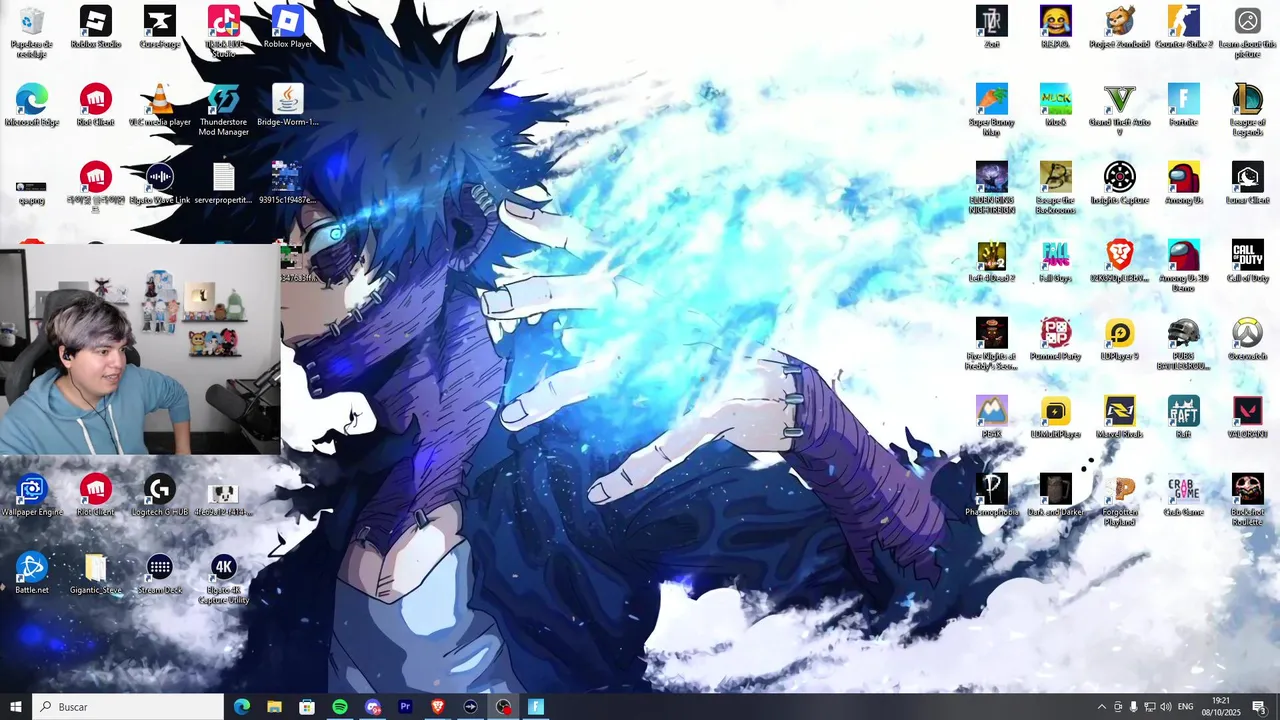Open Adobe Premiere Pro from taskbar

(x=405, y=707)
